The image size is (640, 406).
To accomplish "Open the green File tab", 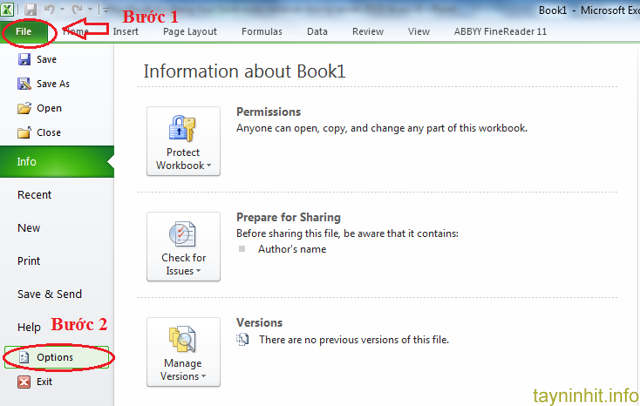I will (x=22, y=31).
